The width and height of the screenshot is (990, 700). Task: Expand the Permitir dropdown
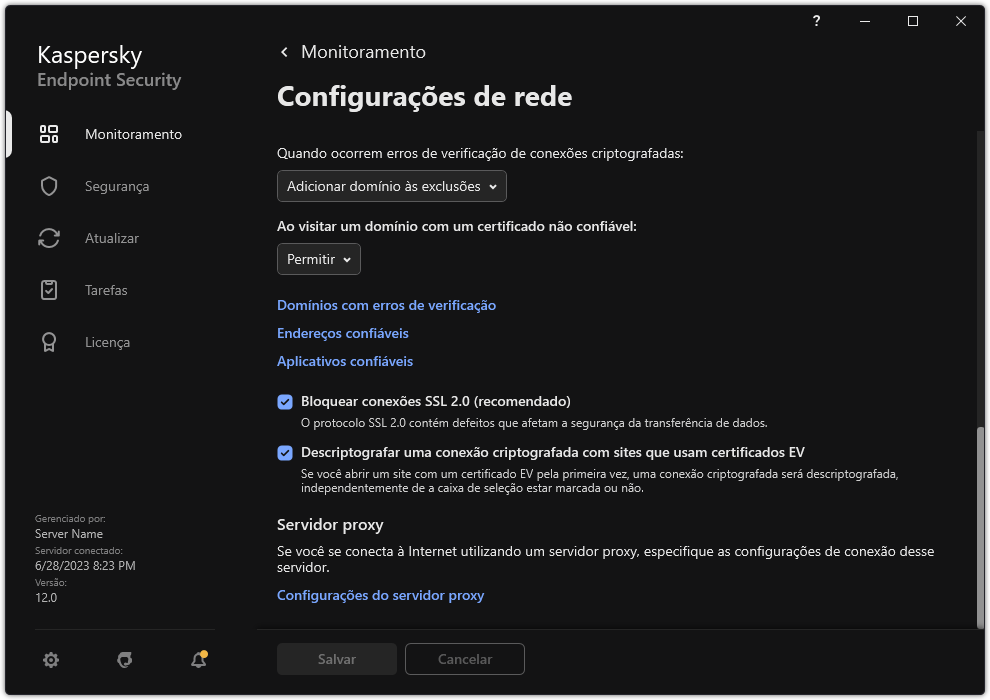point(318,259)
